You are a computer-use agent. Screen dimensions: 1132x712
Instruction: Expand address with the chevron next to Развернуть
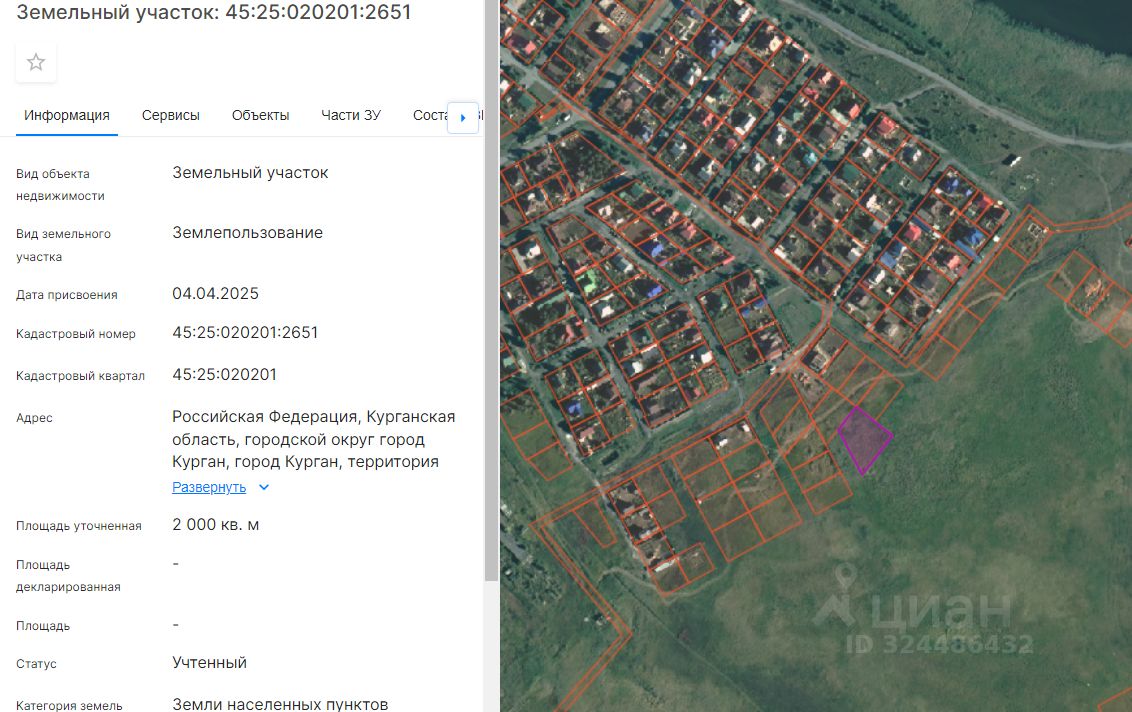point(264,487)
